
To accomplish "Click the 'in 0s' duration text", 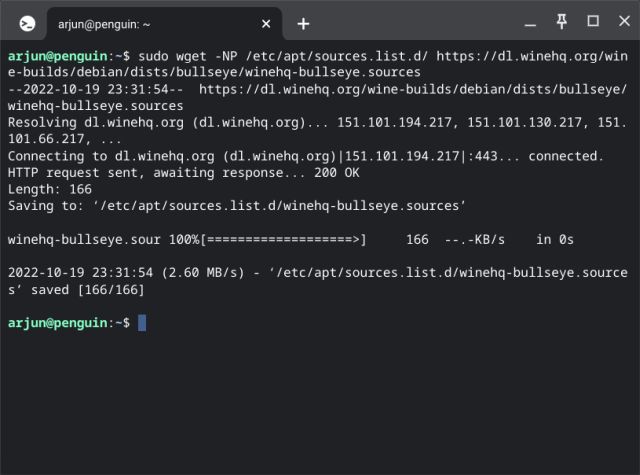I will [555, 240].
